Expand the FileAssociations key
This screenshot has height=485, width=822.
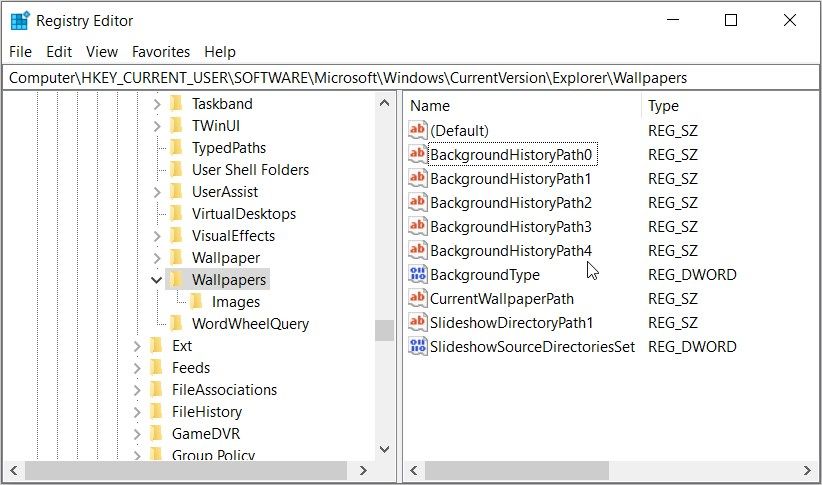[137, 390]
